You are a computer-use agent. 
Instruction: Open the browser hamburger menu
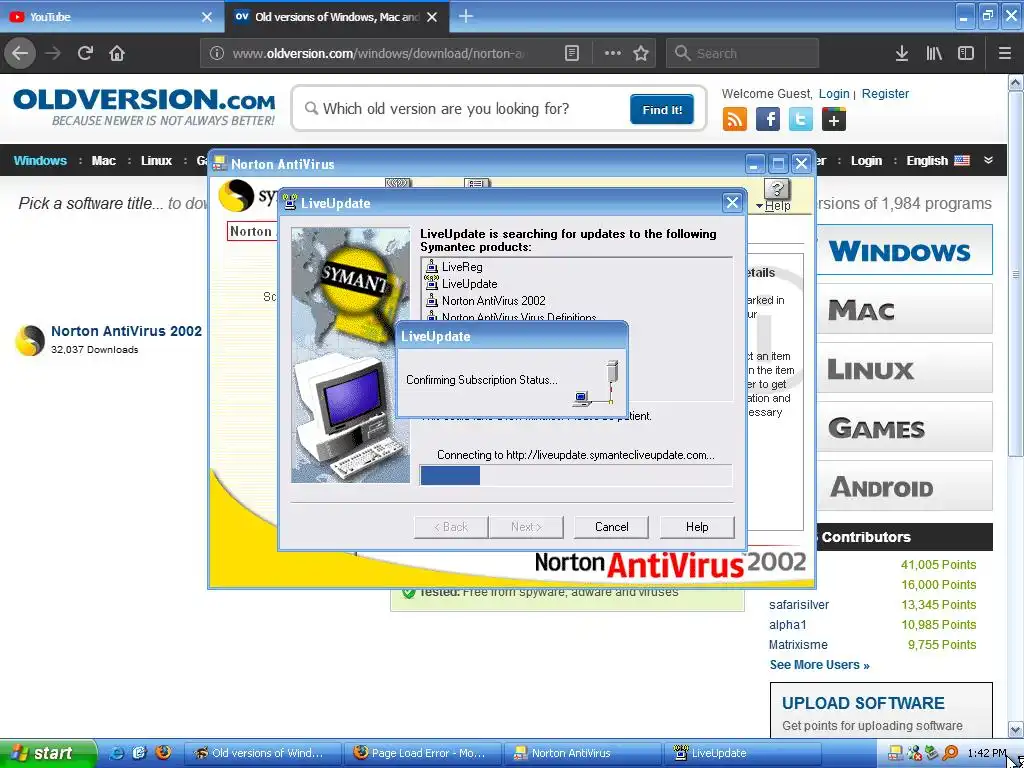[1005, 54]
